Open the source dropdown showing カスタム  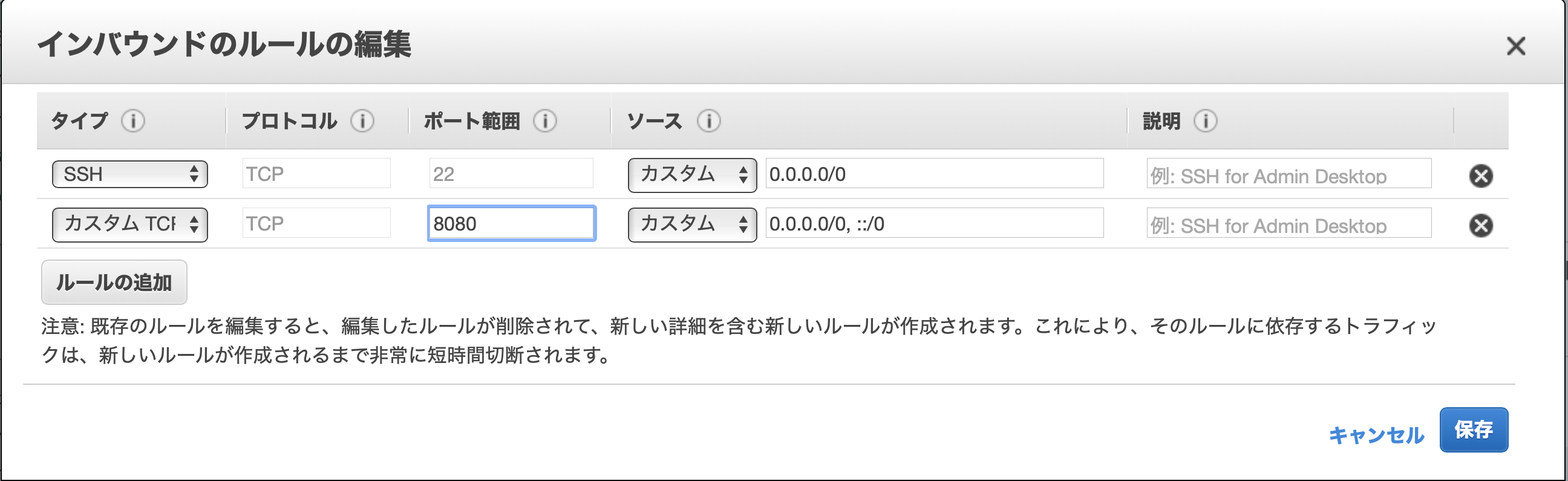691,174
